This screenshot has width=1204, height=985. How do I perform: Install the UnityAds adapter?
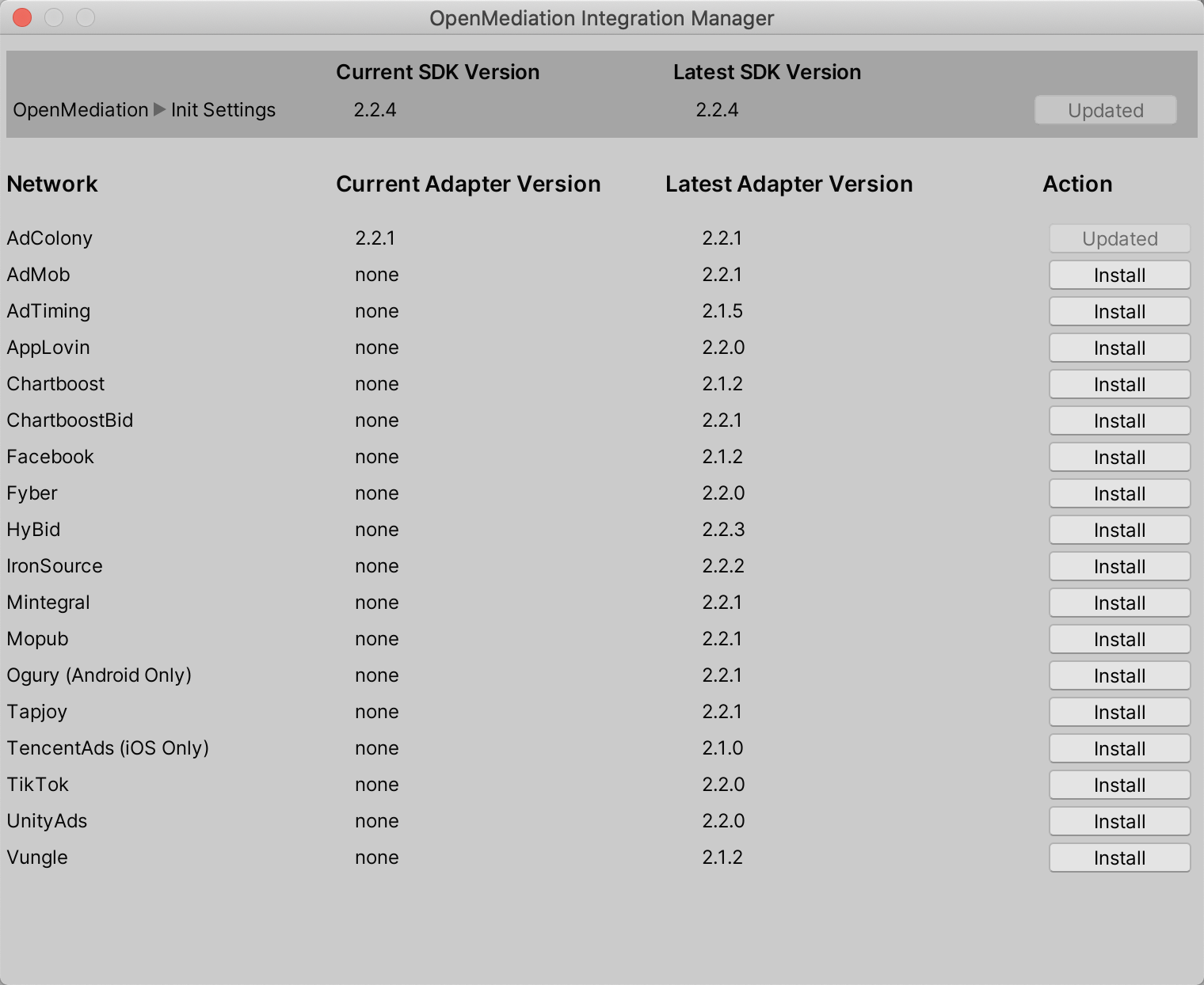(x=1119, y=821)
